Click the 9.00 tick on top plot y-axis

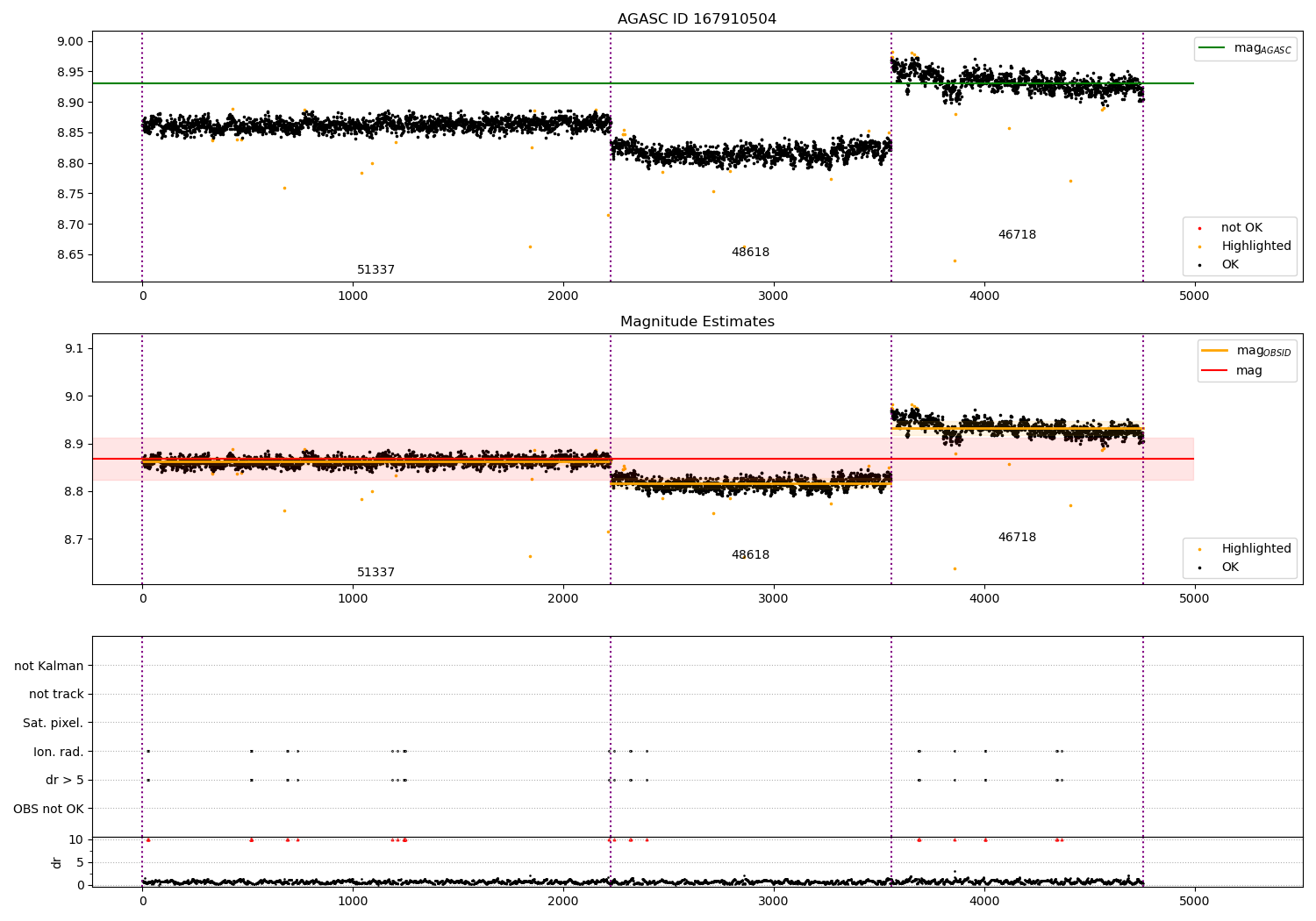(71, 41)
